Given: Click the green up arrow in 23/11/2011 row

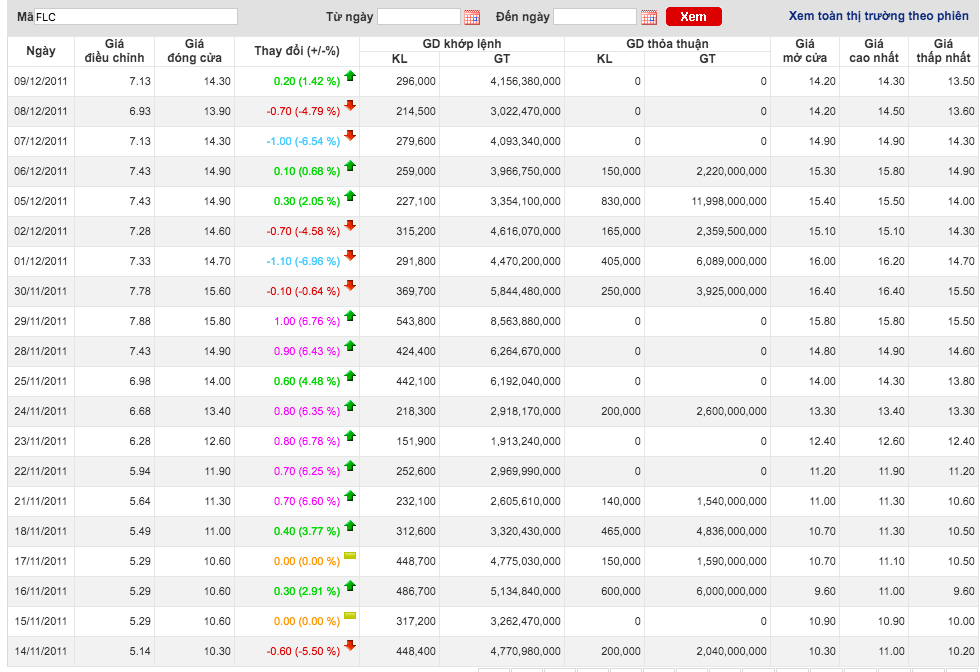Looking at the screenshot, I should (x=350, y=436).
